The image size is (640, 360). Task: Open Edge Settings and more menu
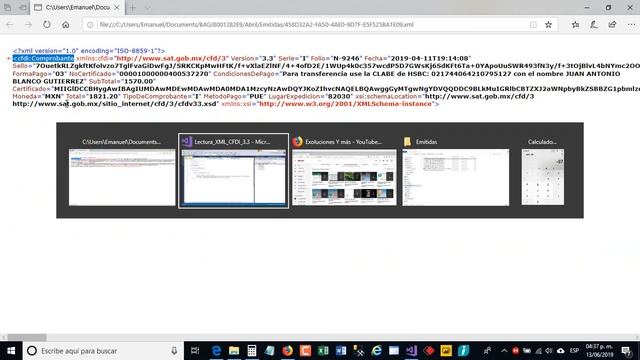(x=631, y=25)
